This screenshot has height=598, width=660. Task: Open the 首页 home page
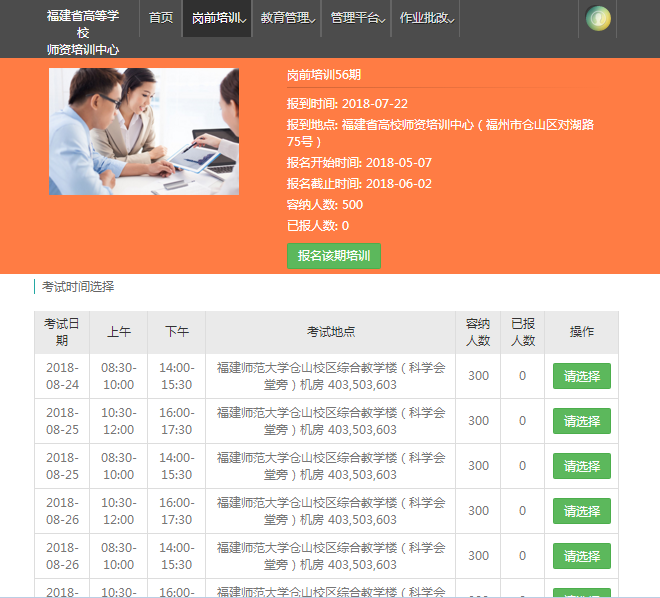pyautogui.click(x=160, y=18)
